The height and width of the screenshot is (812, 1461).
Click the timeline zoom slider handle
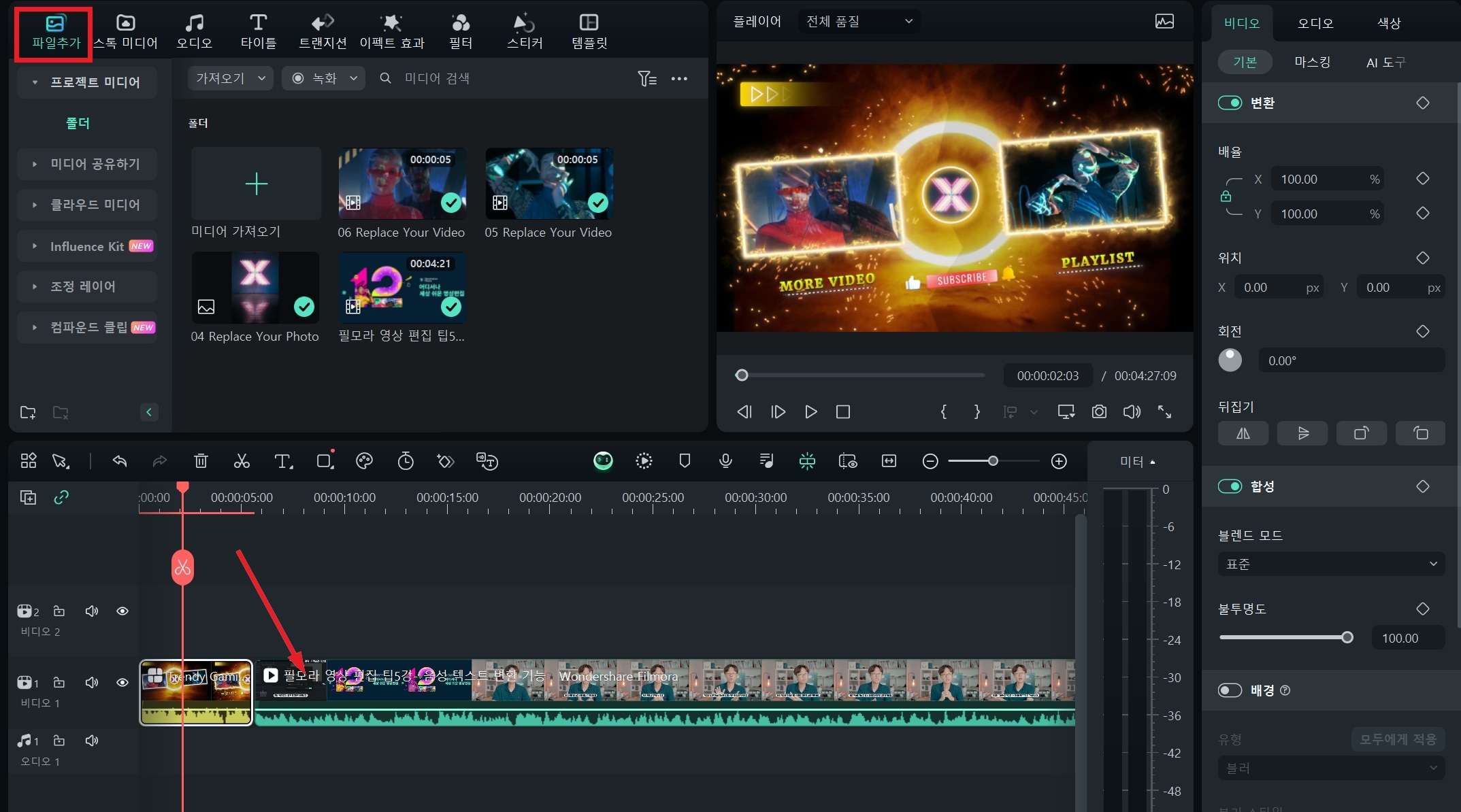[x=993, y=461]
